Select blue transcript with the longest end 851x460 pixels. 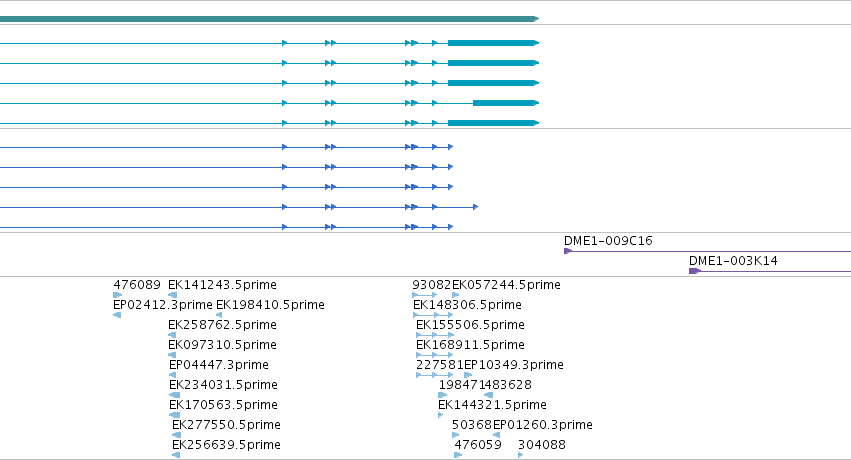239,207
